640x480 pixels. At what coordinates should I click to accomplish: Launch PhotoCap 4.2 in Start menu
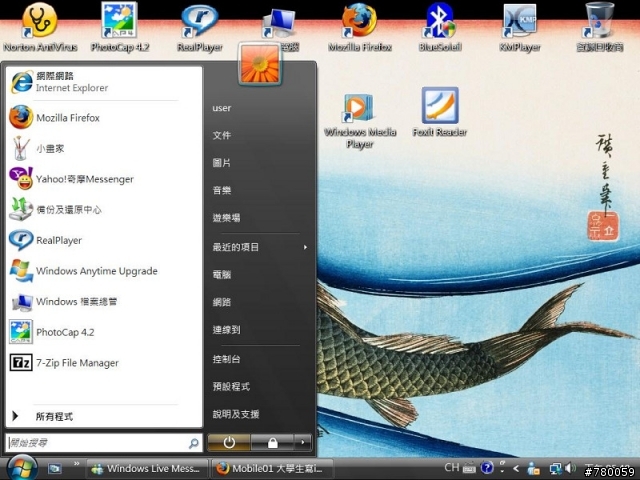(x=104, y=332)
